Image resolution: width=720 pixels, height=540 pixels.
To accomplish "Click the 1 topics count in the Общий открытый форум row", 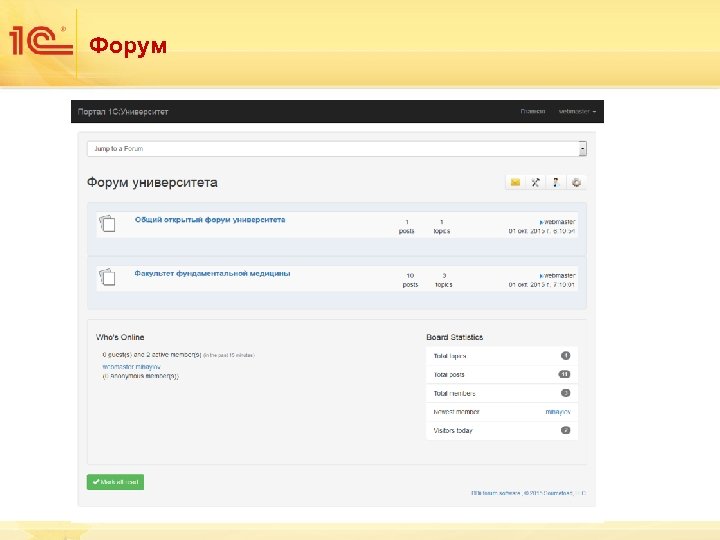I will click(x=442, y=226).
